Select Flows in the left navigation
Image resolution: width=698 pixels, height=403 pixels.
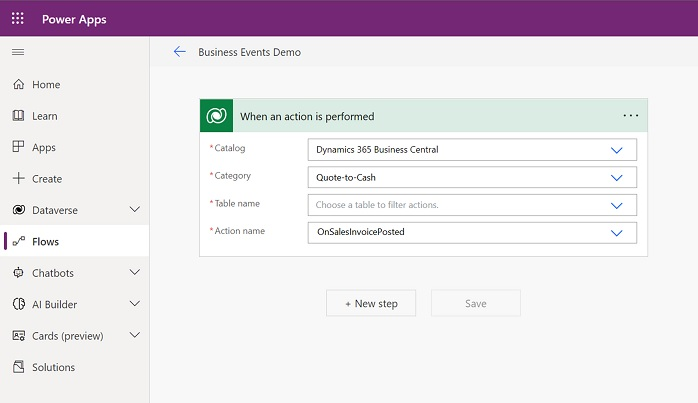(45, 241)
